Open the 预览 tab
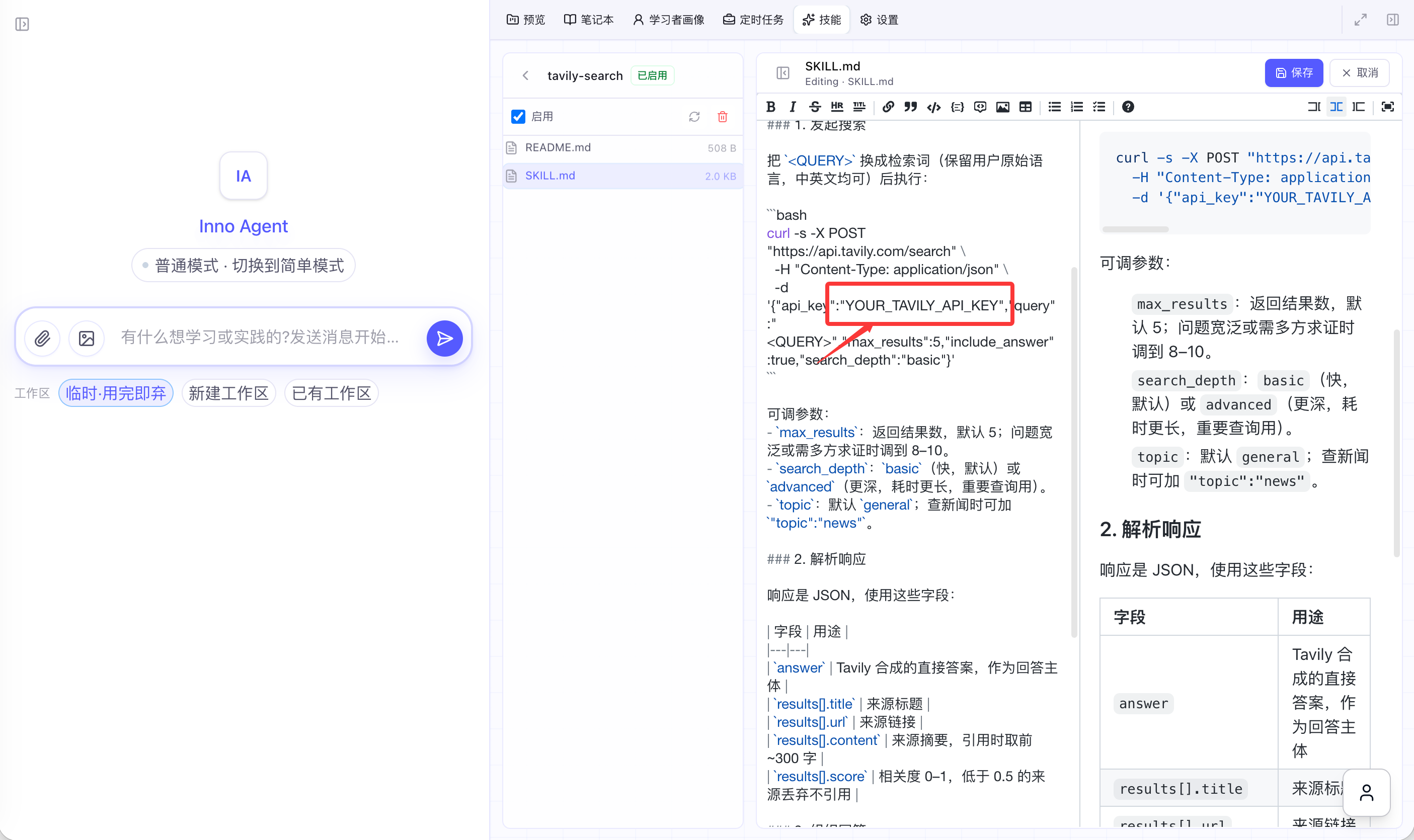Image resolution: width=1414 pixels, height=840 pixels. [x=525, y=20]
